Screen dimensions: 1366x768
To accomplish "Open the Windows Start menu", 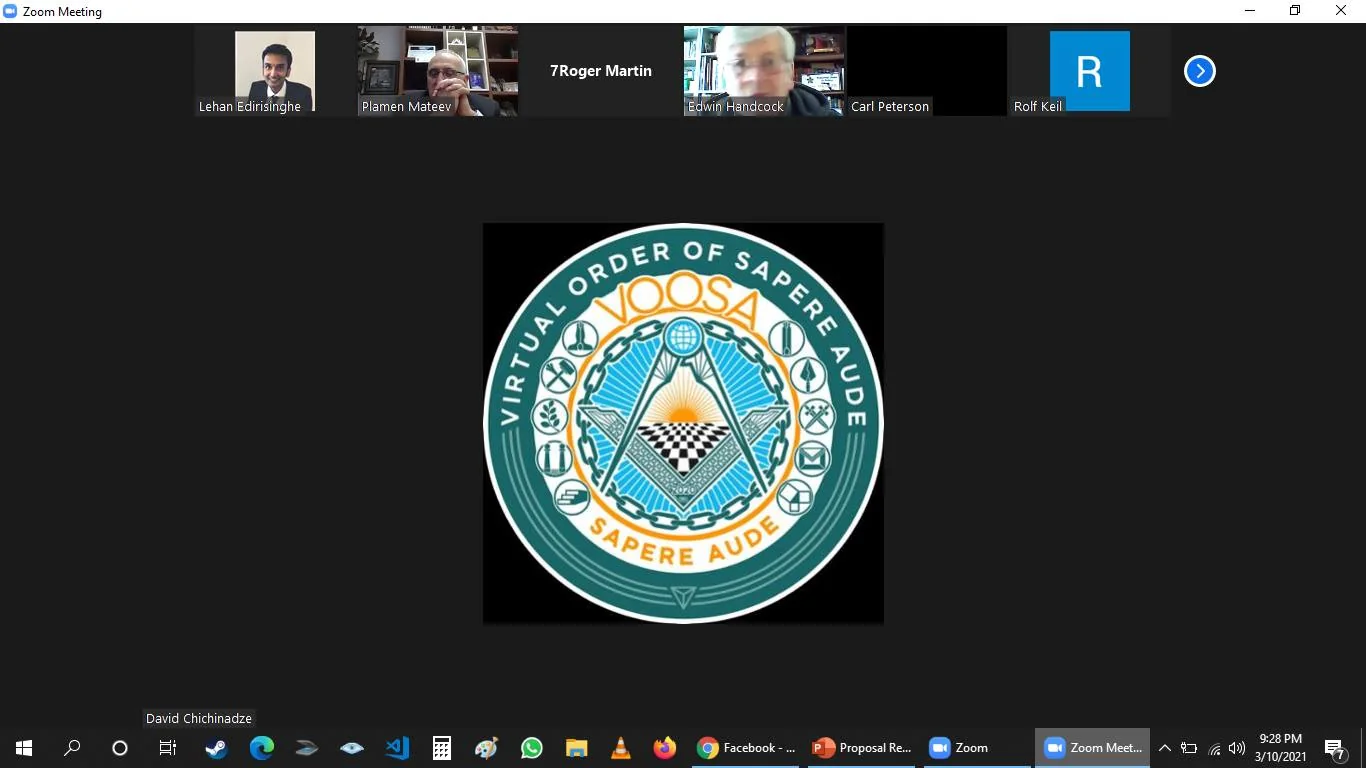I will (x=24, y=748).
